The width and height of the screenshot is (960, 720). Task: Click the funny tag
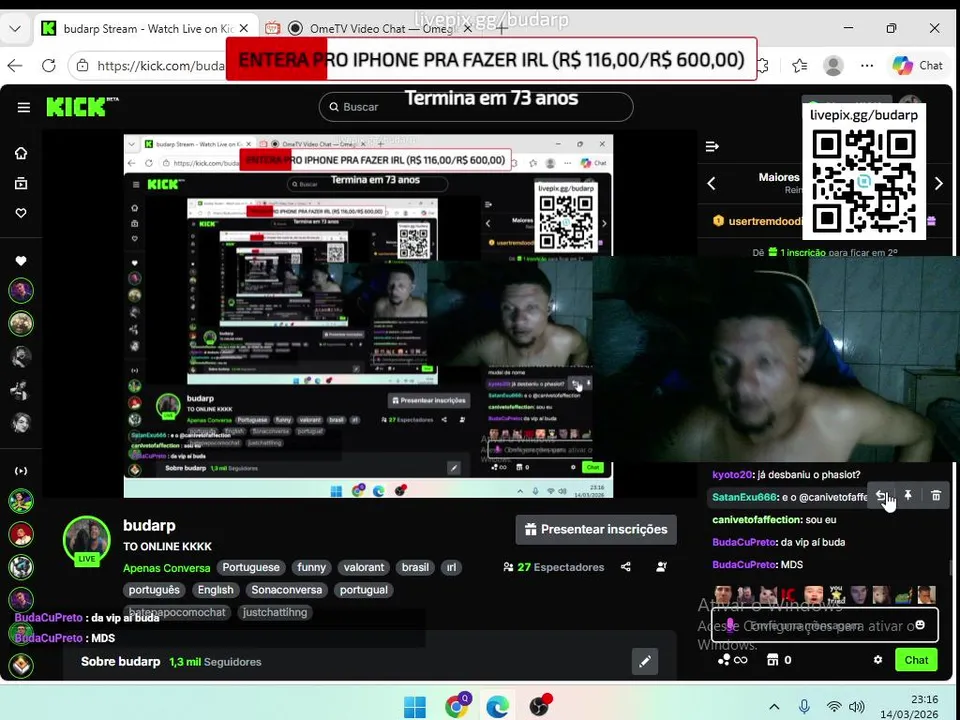click(x=312, y=568)
